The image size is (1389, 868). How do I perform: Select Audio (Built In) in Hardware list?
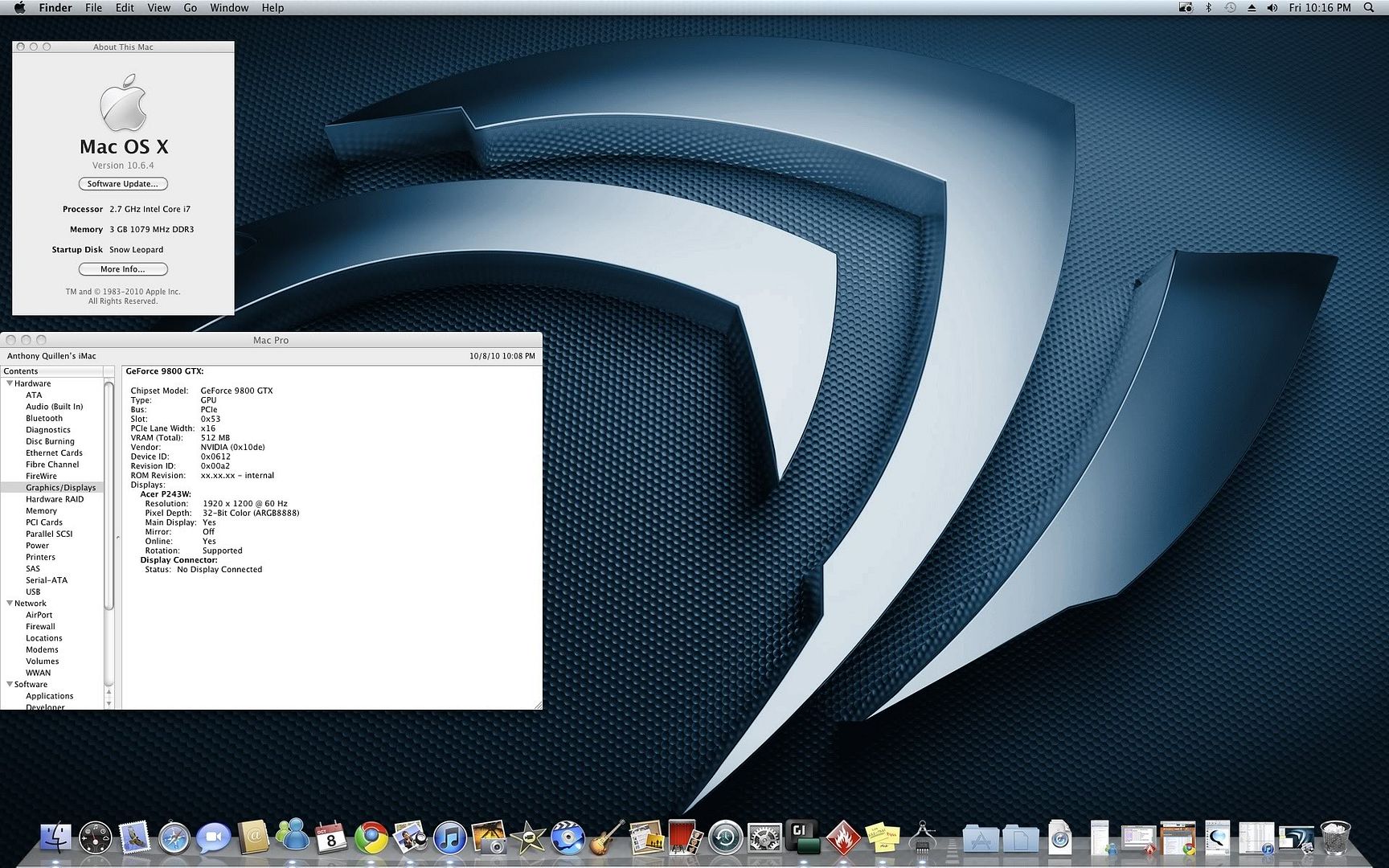(54, 407)
